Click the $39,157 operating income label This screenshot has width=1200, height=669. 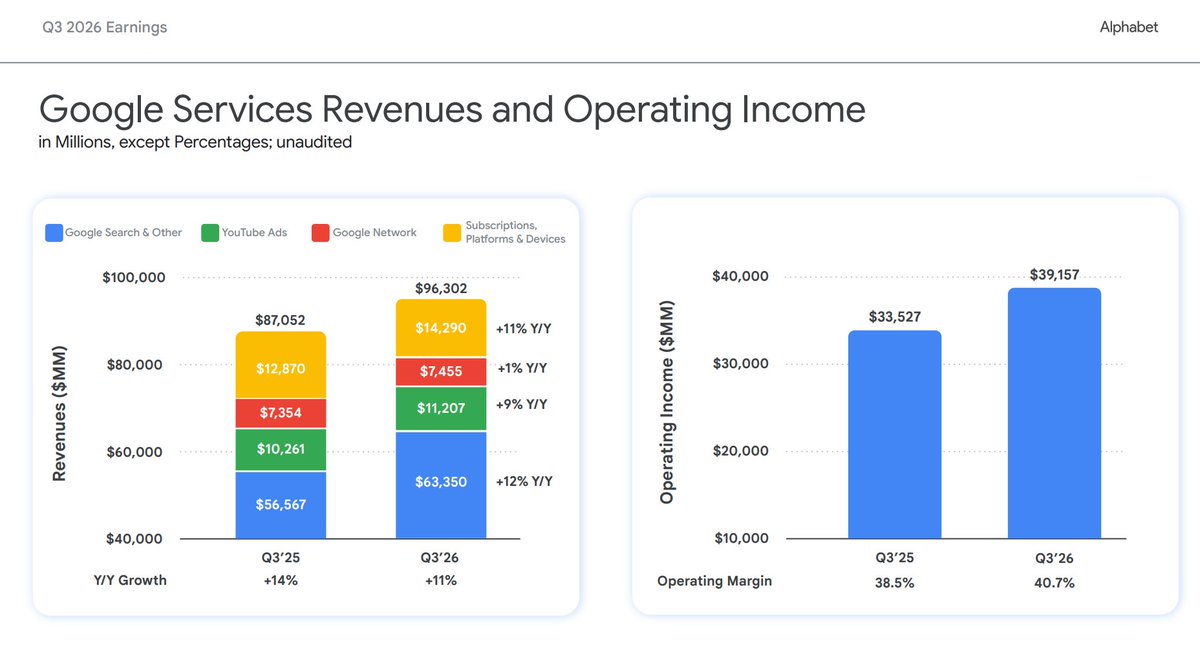pyautogui.click(x=1054, y=274)
